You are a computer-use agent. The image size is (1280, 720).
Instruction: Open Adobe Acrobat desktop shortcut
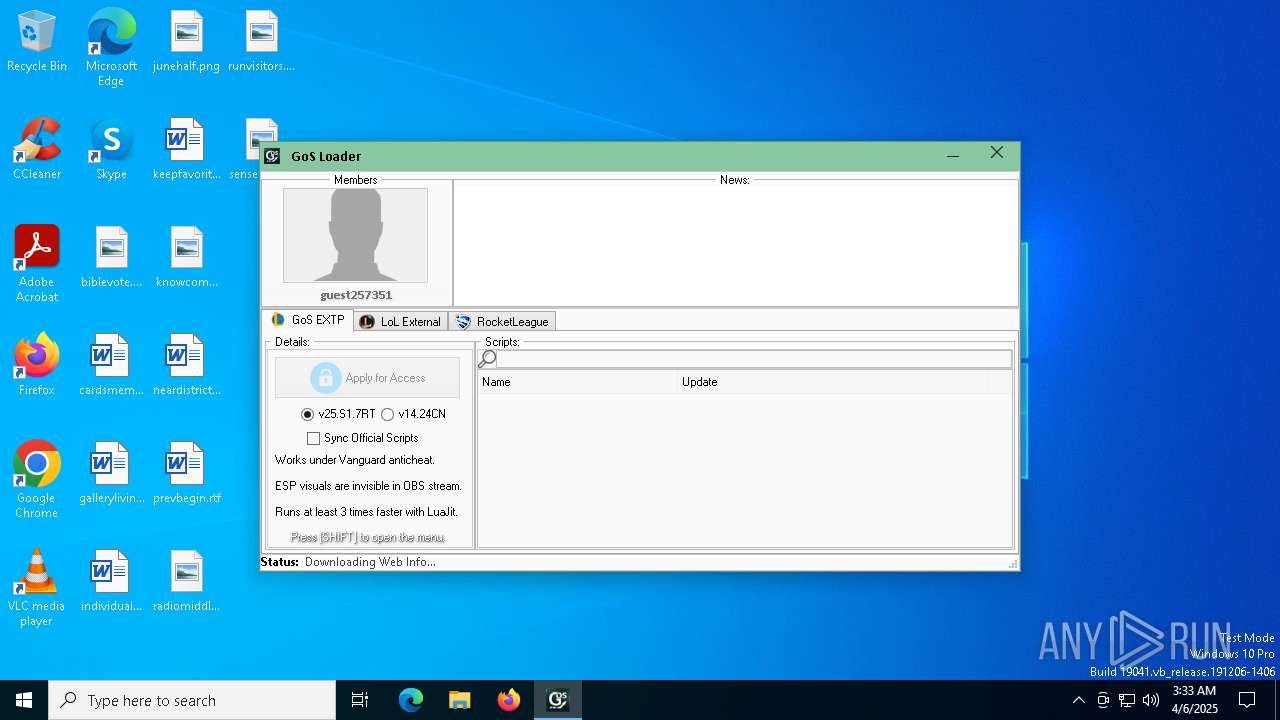[37, 264]
